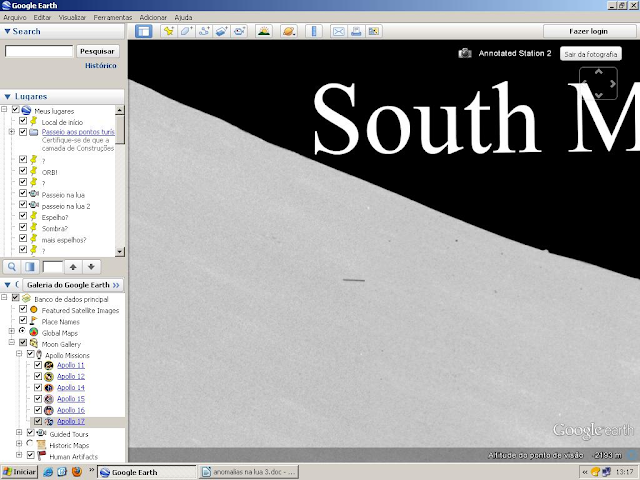The image size is (640, 480).
Task: Click the camera icon beside Annotated Station 2
Action: pos(464,53)
